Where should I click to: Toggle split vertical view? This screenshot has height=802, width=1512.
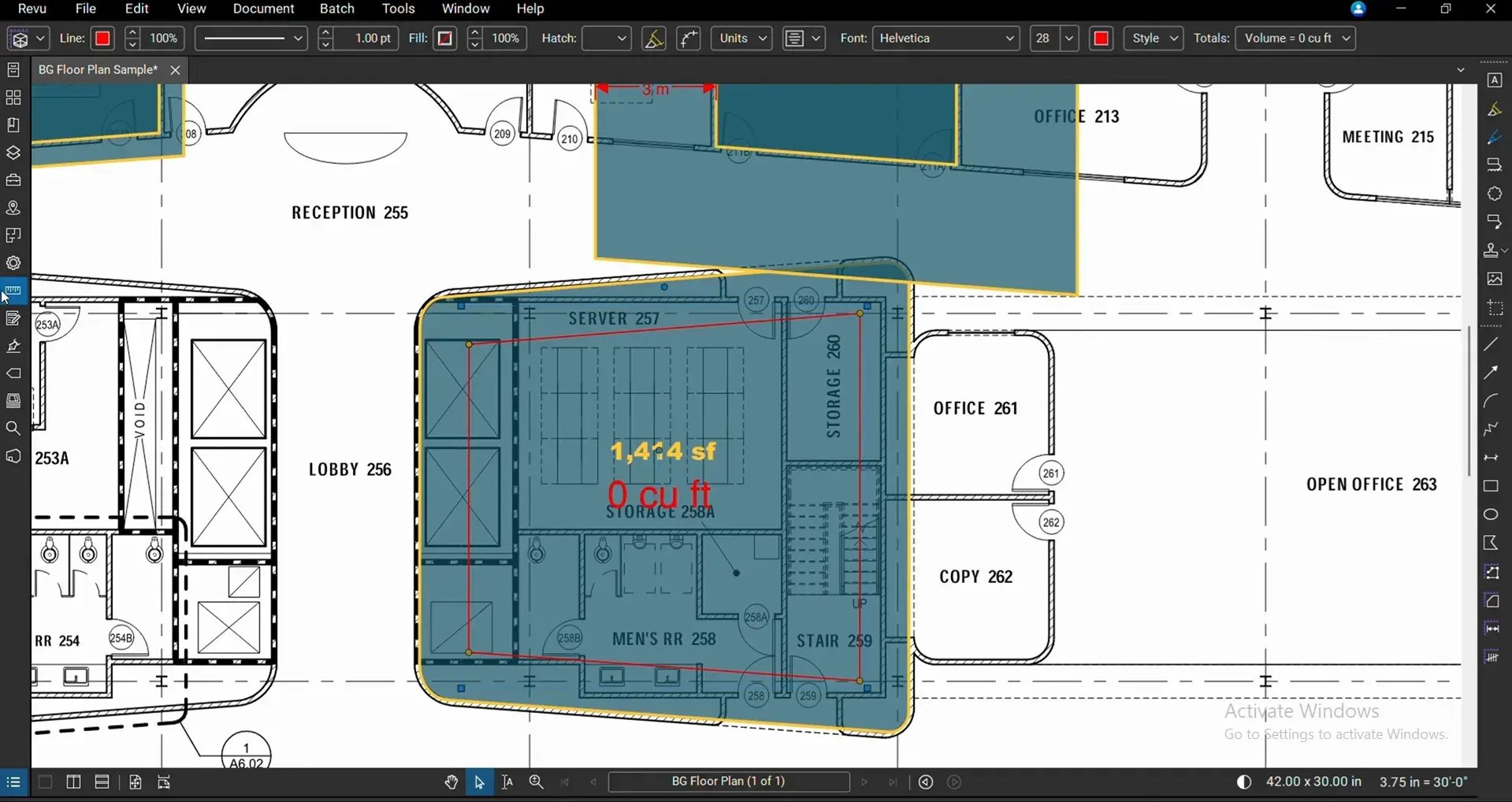[x=73, y=782]
